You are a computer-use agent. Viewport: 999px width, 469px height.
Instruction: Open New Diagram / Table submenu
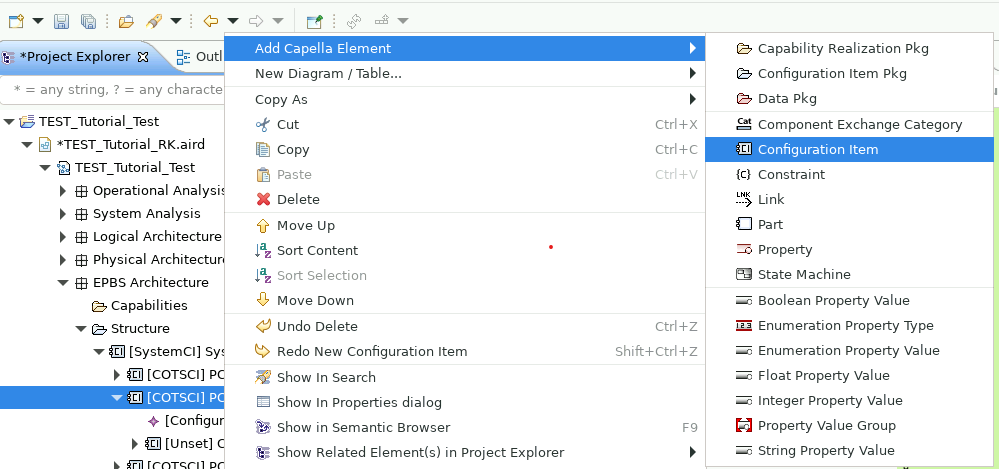tap(464, 73)
